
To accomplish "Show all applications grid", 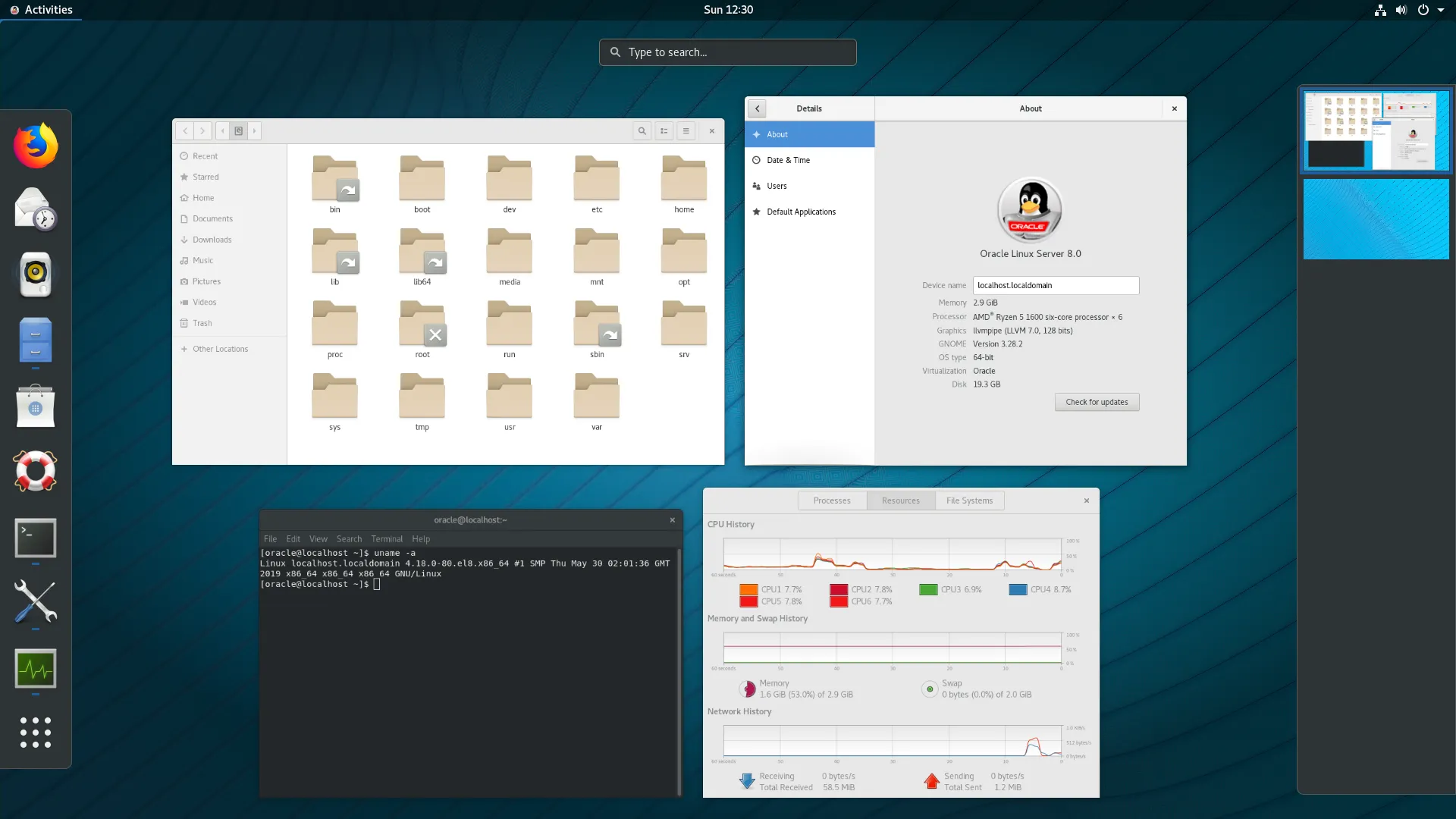I will click(x=36, y=733).
